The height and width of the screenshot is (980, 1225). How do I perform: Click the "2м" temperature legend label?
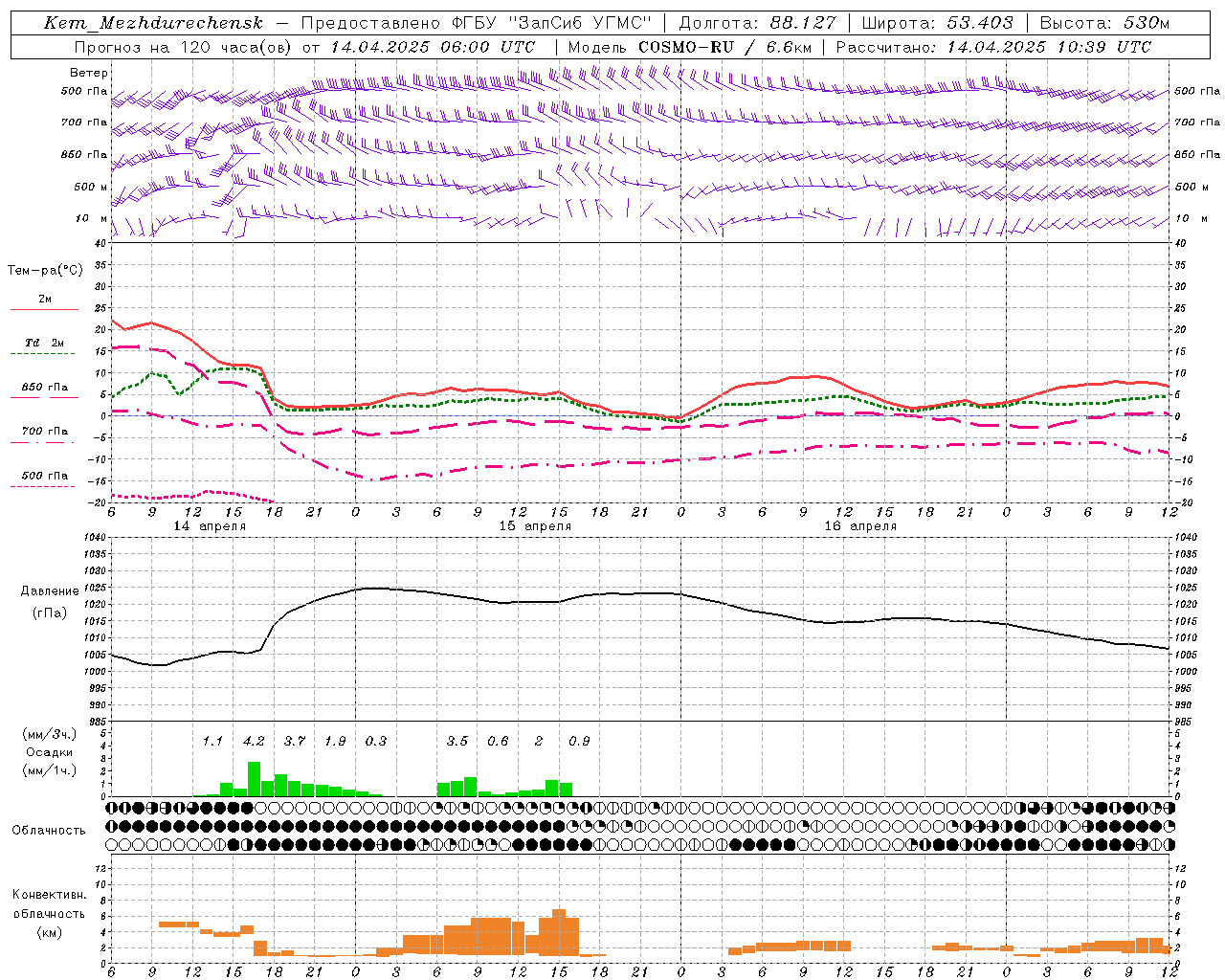pos(45,299)
